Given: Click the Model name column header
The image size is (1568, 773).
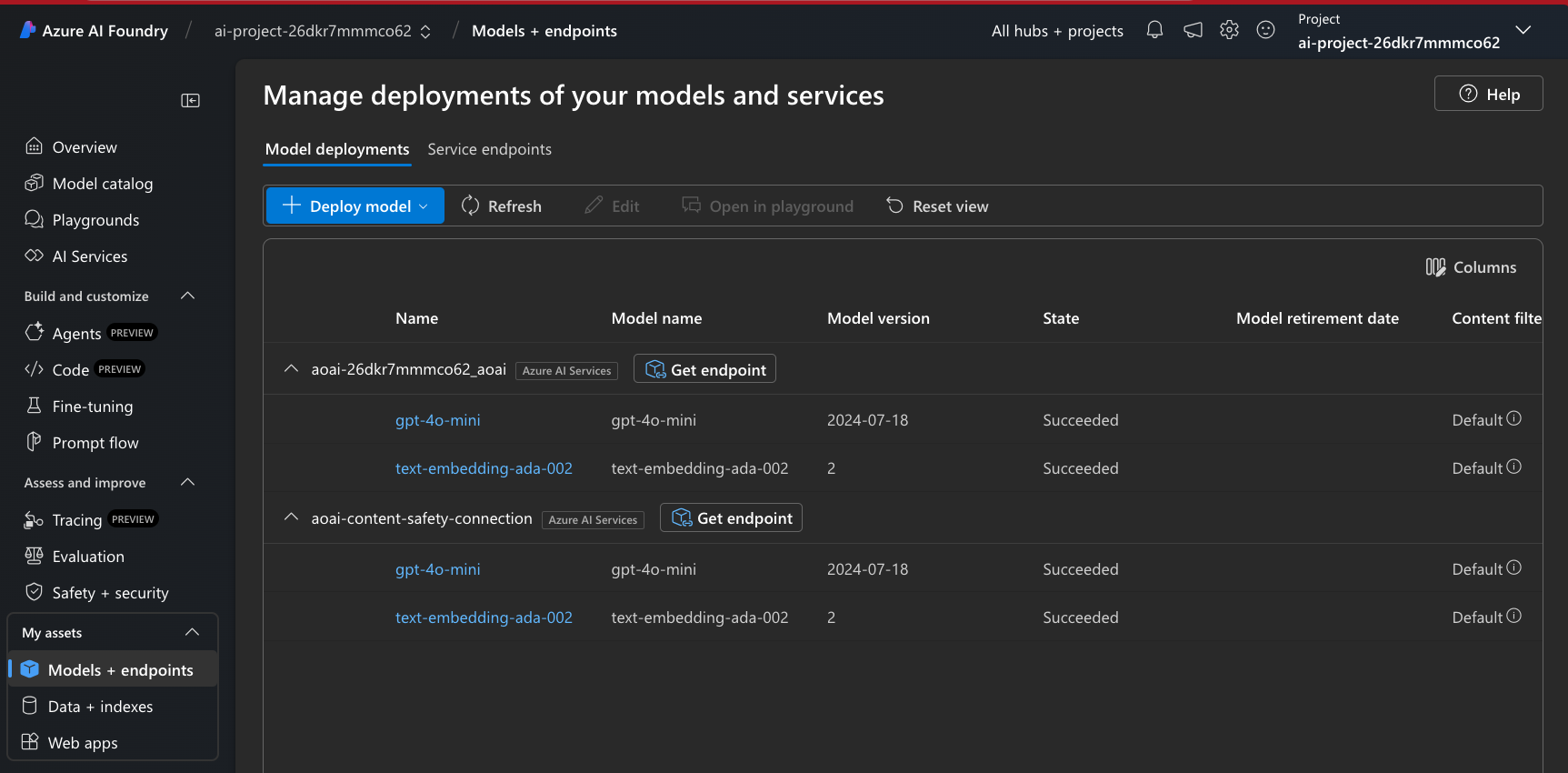Looking at the screenshot, I should (656, 318).
